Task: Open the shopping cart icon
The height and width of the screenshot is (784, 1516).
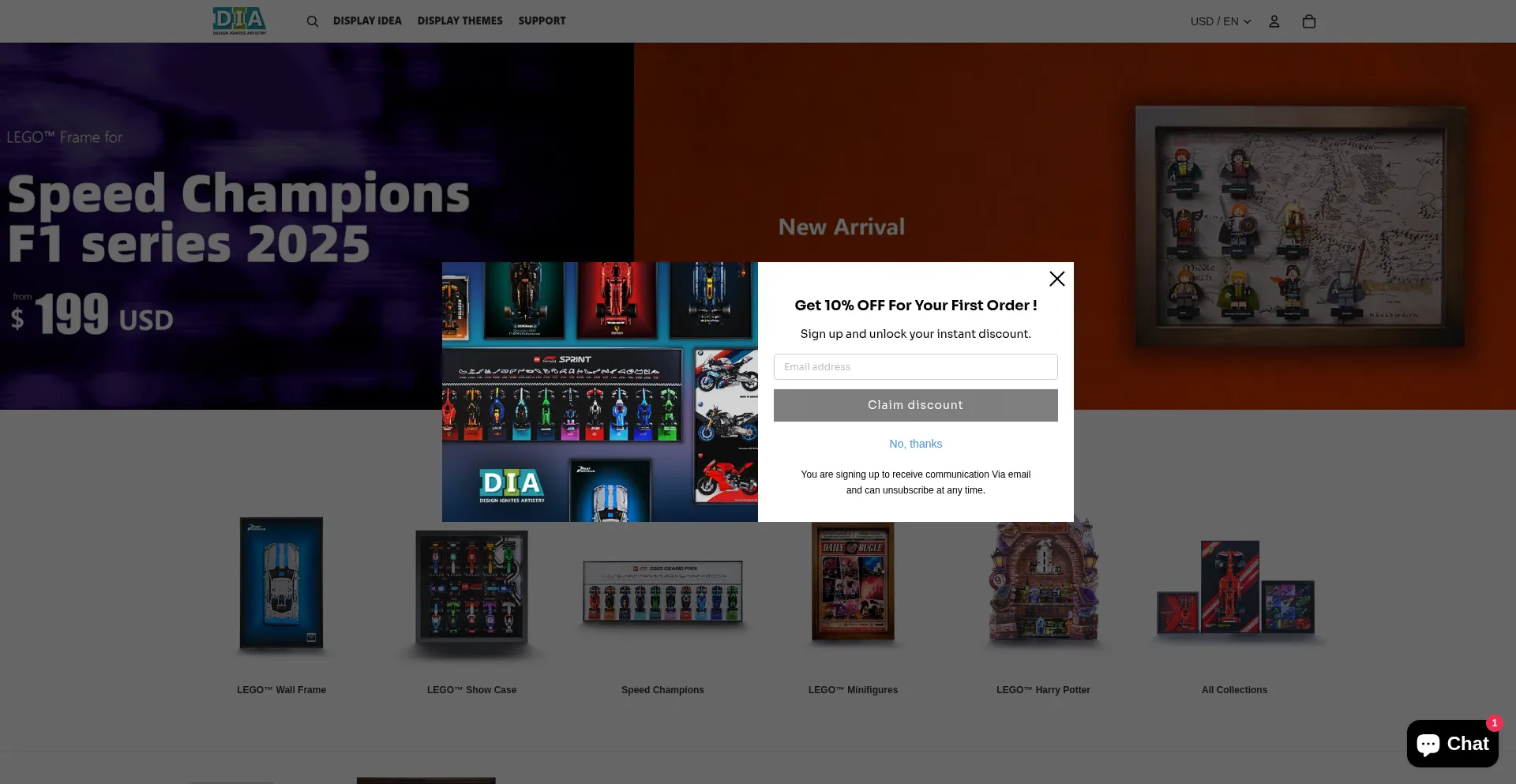Action: point(1308,21)
